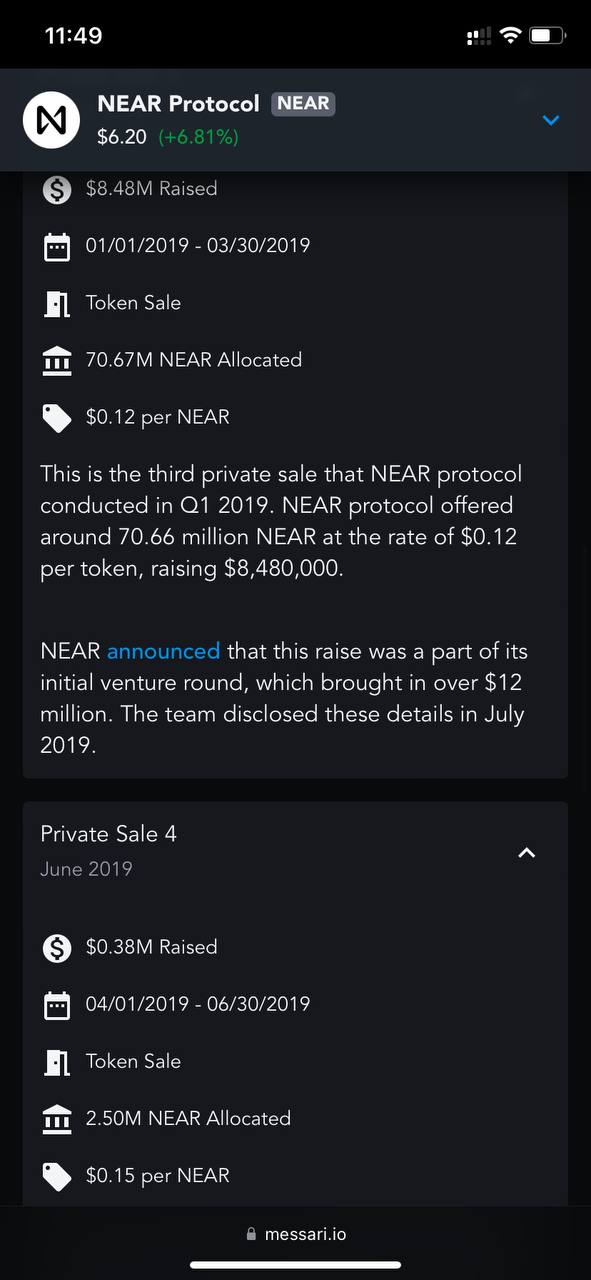Screen dimensions: 591x1280
Task: Click the dollar icon beside $0.38M Raised
Action: point(57,947)
